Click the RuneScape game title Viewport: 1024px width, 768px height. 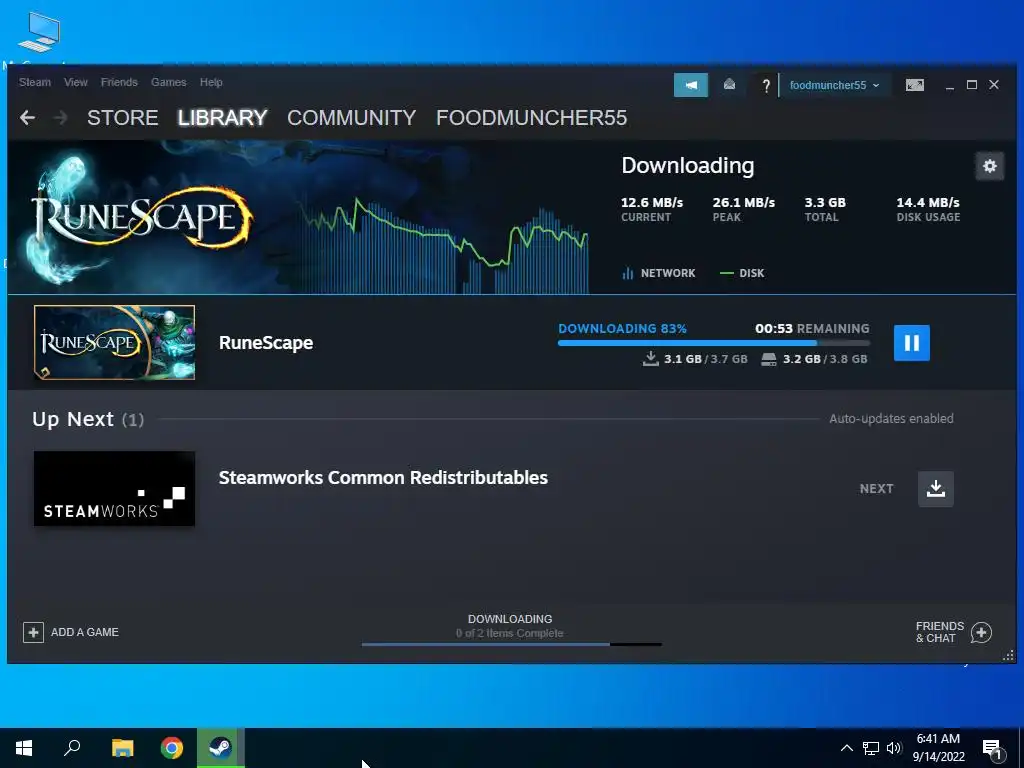click(266, 343)
